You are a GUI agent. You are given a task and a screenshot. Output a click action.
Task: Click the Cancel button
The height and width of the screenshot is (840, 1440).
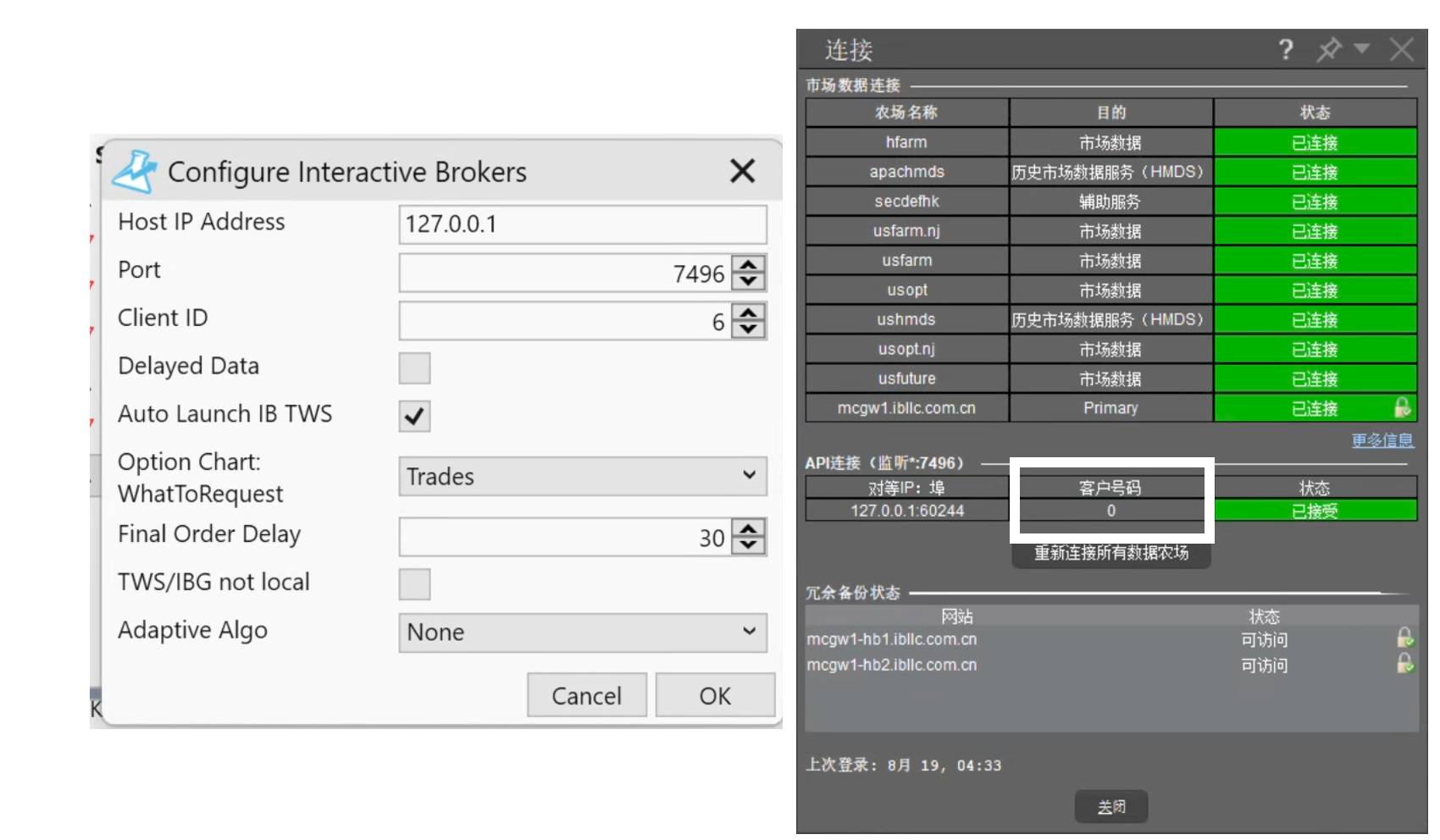(x=587, y=695)
